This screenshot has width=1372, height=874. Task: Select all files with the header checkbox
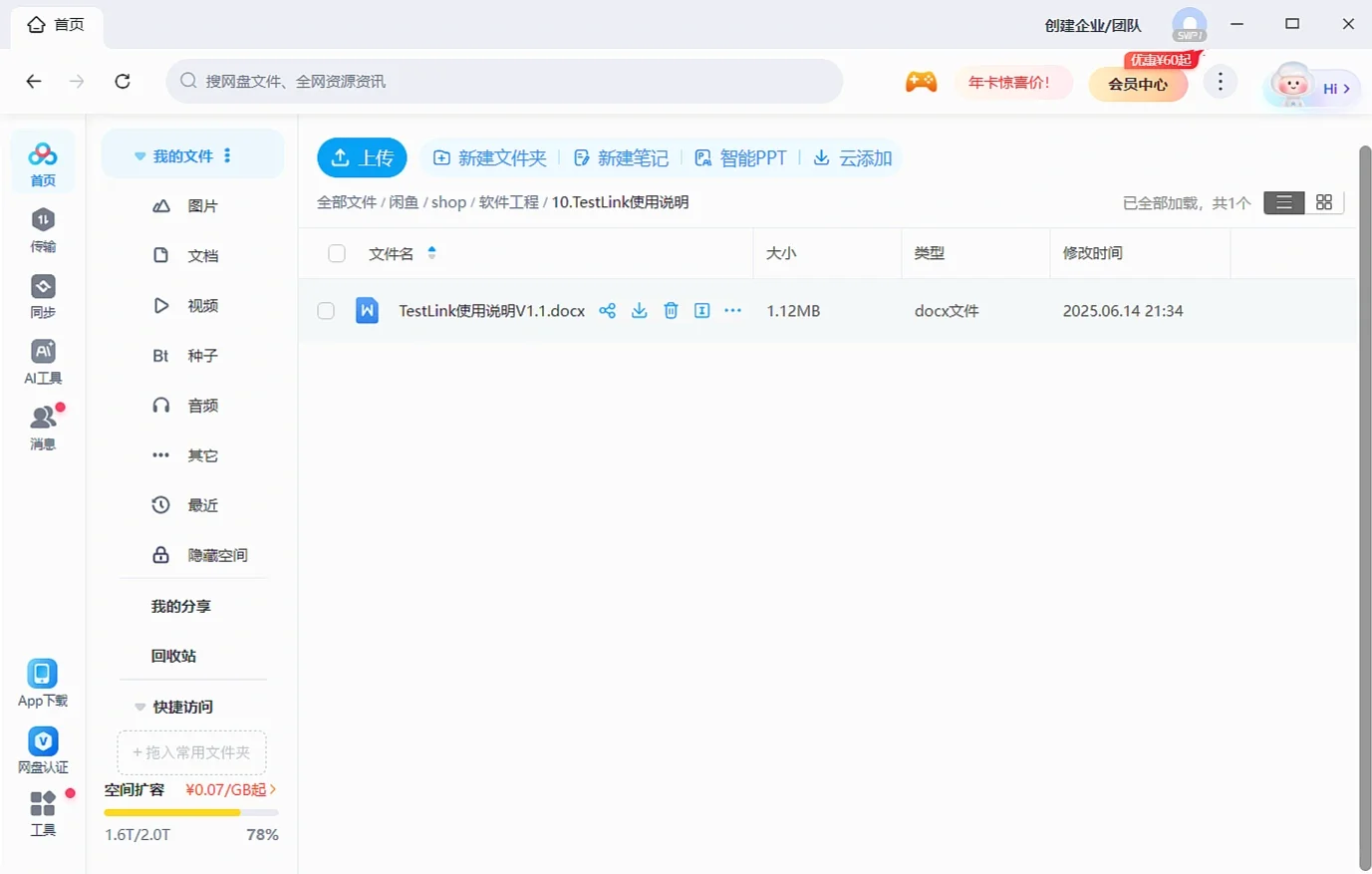click(336, 253)
